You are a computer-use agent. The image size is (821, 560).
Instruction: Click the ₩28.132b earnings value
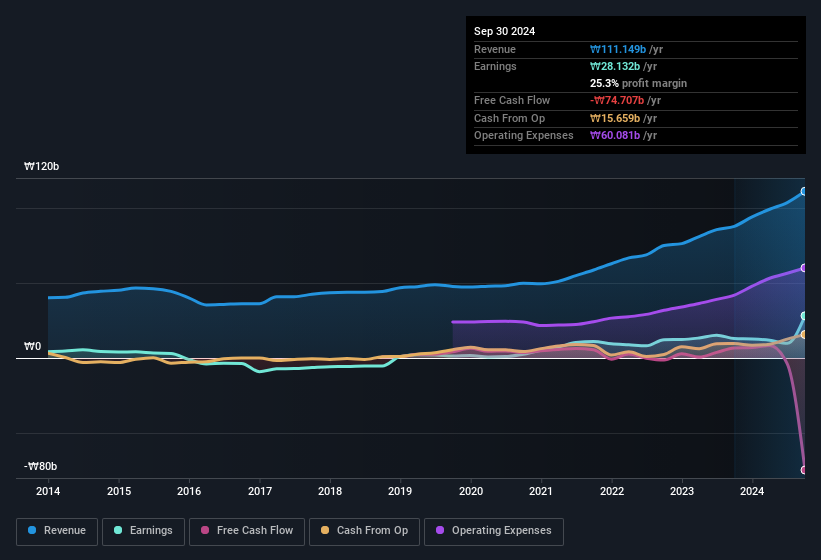(x=615, y=66)
